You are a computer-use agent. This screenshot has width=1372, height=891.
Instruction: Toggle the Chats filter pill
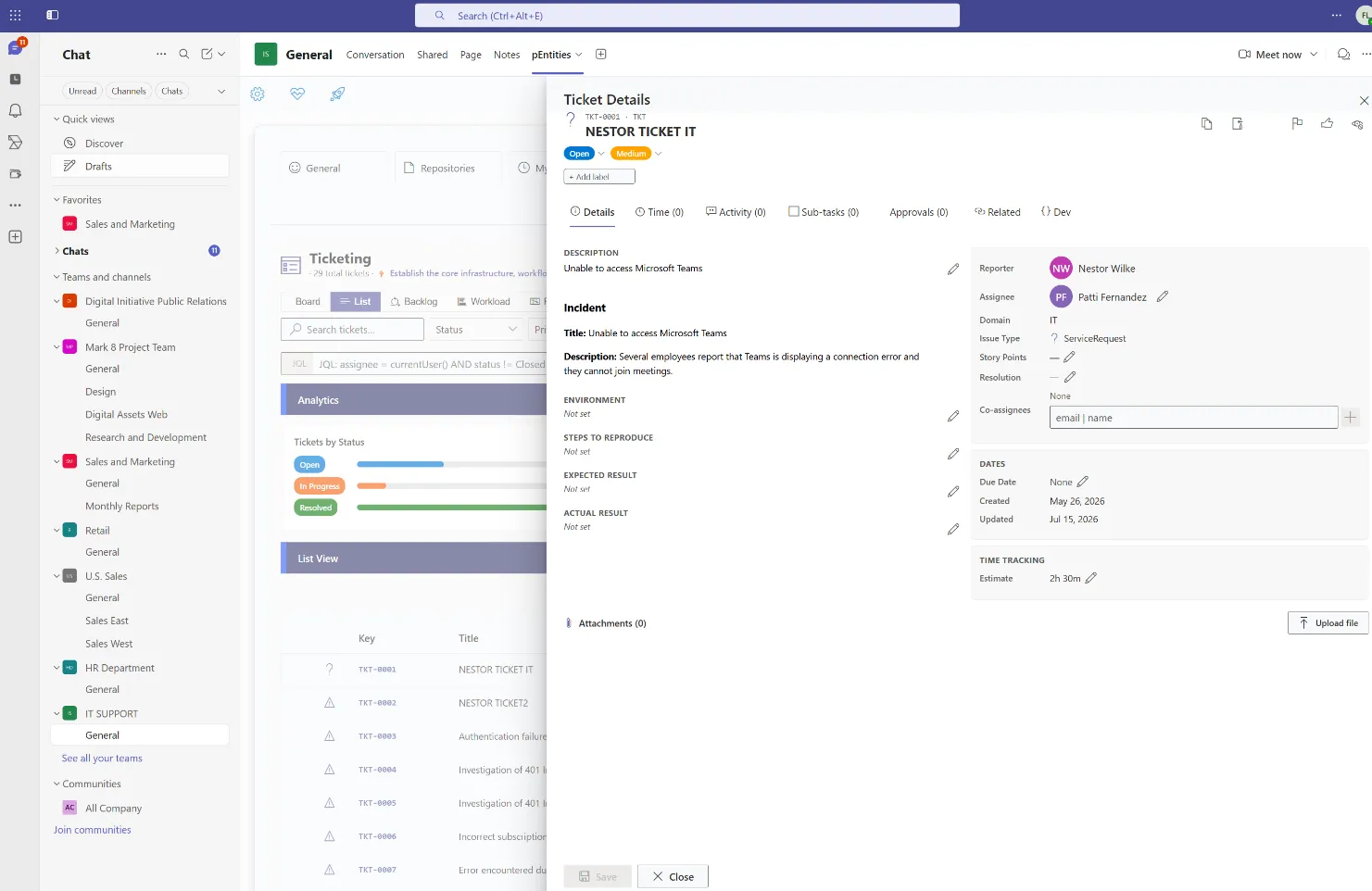171,91
